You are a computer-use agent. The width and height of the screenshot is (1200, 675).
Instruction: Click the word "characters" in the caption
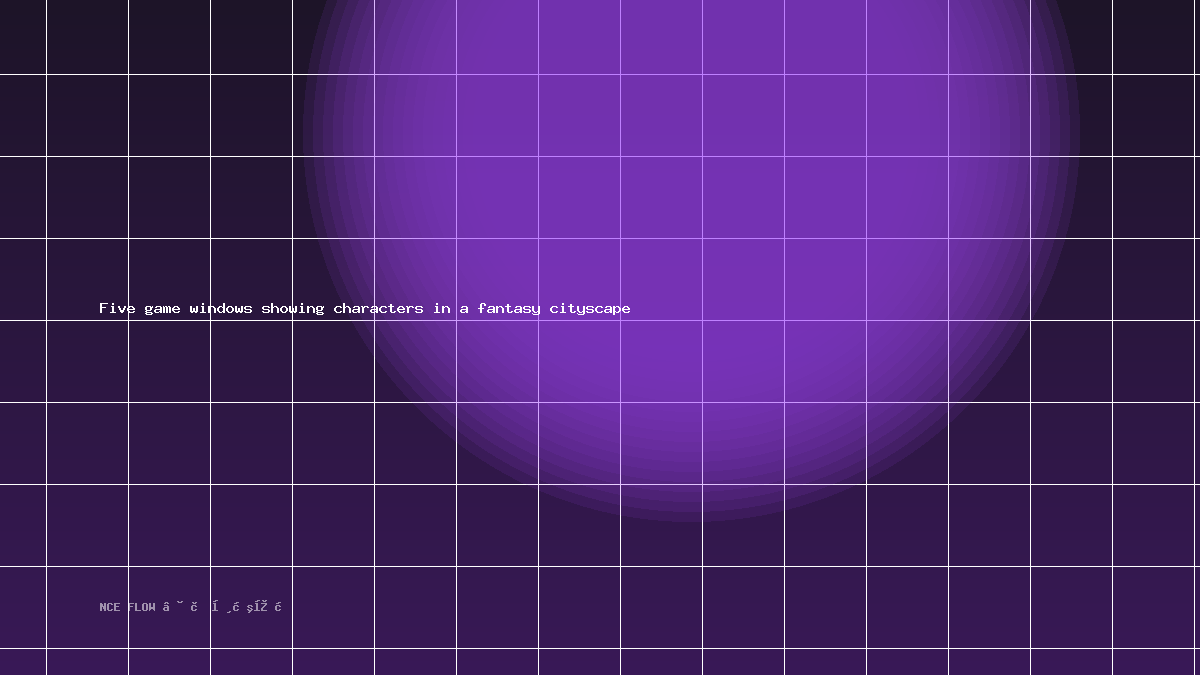click(378, 308)
